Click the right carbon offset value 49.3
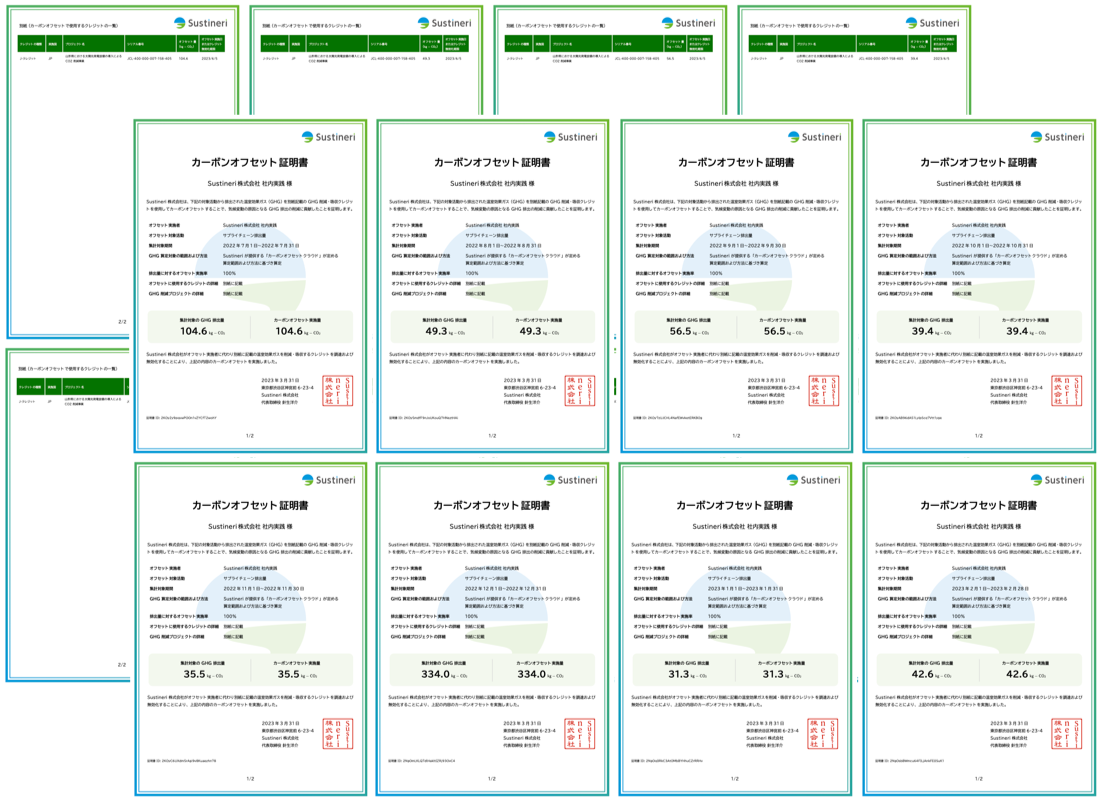This screenshot has height=800, width=1100. tap(530, 331)
